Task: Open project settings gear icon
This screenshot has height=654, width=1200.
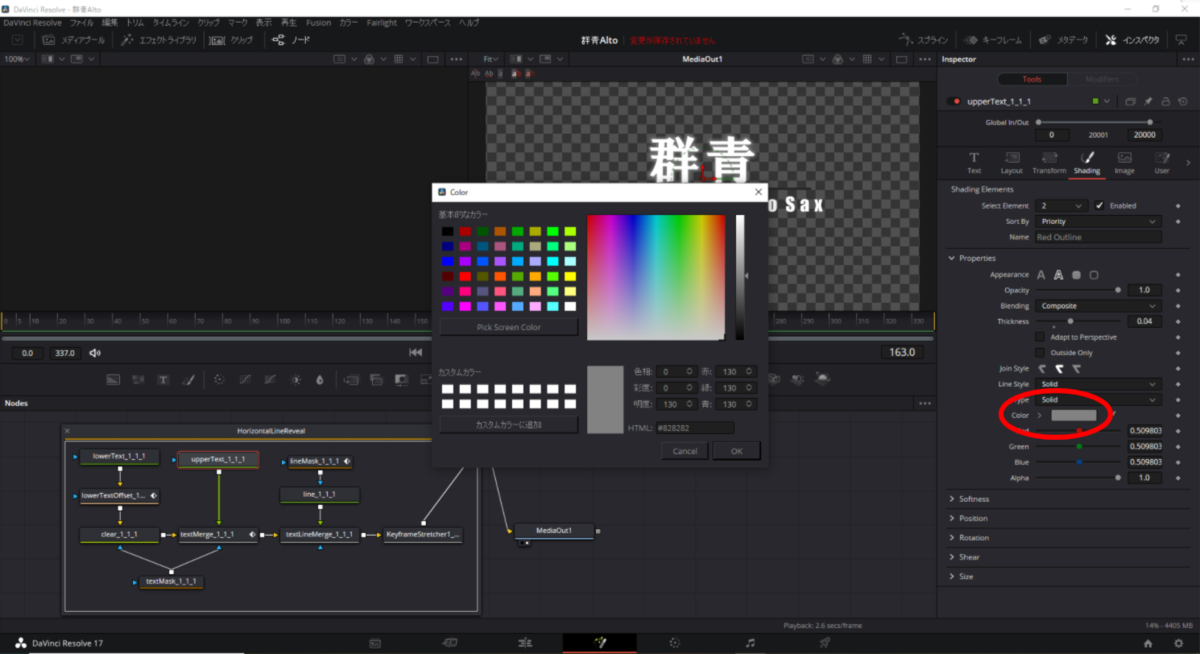Action: 1177,643
